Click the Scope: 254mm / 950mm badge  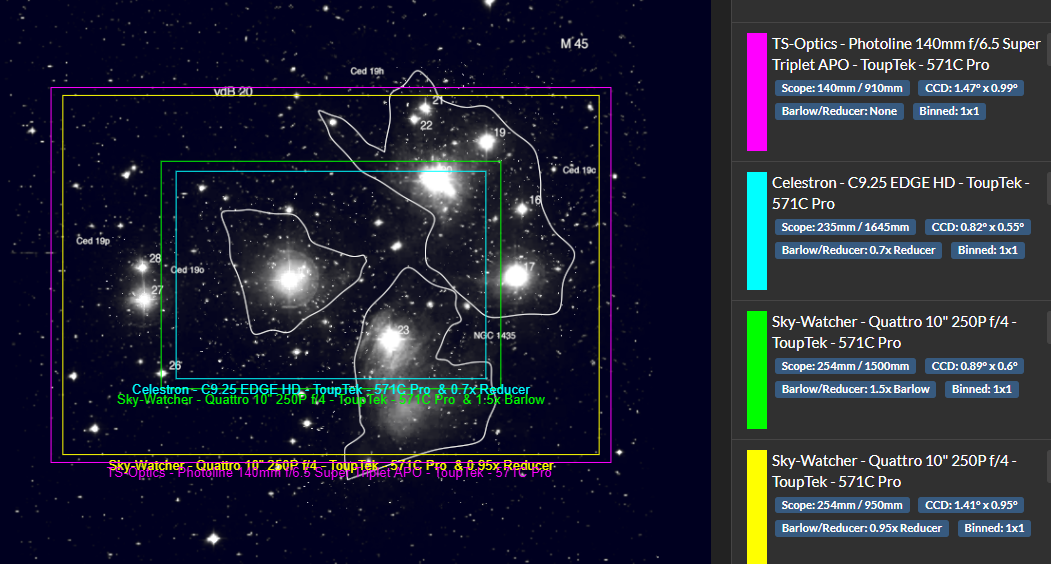click(x=842, y=504)
